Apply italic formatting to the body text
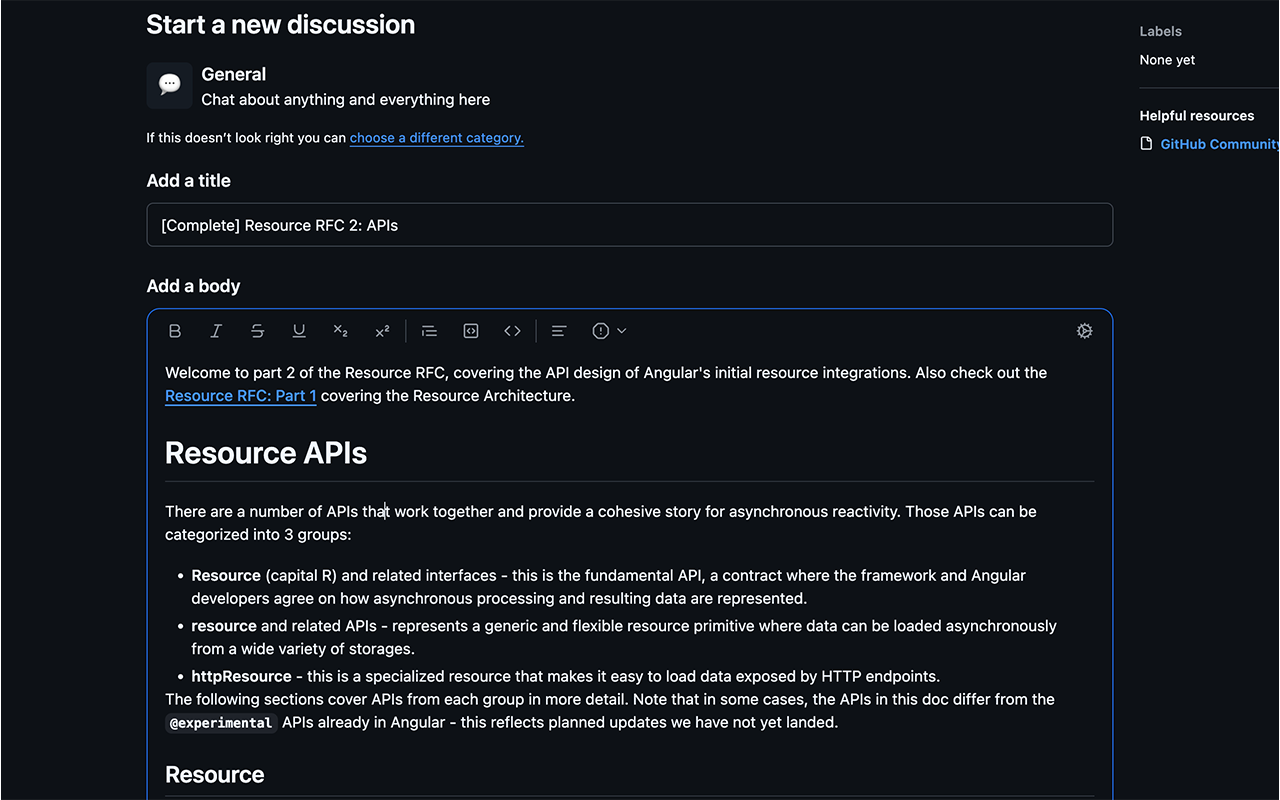Image resolution: width=1280 pixels, height=800 pixels. point(216,330)
